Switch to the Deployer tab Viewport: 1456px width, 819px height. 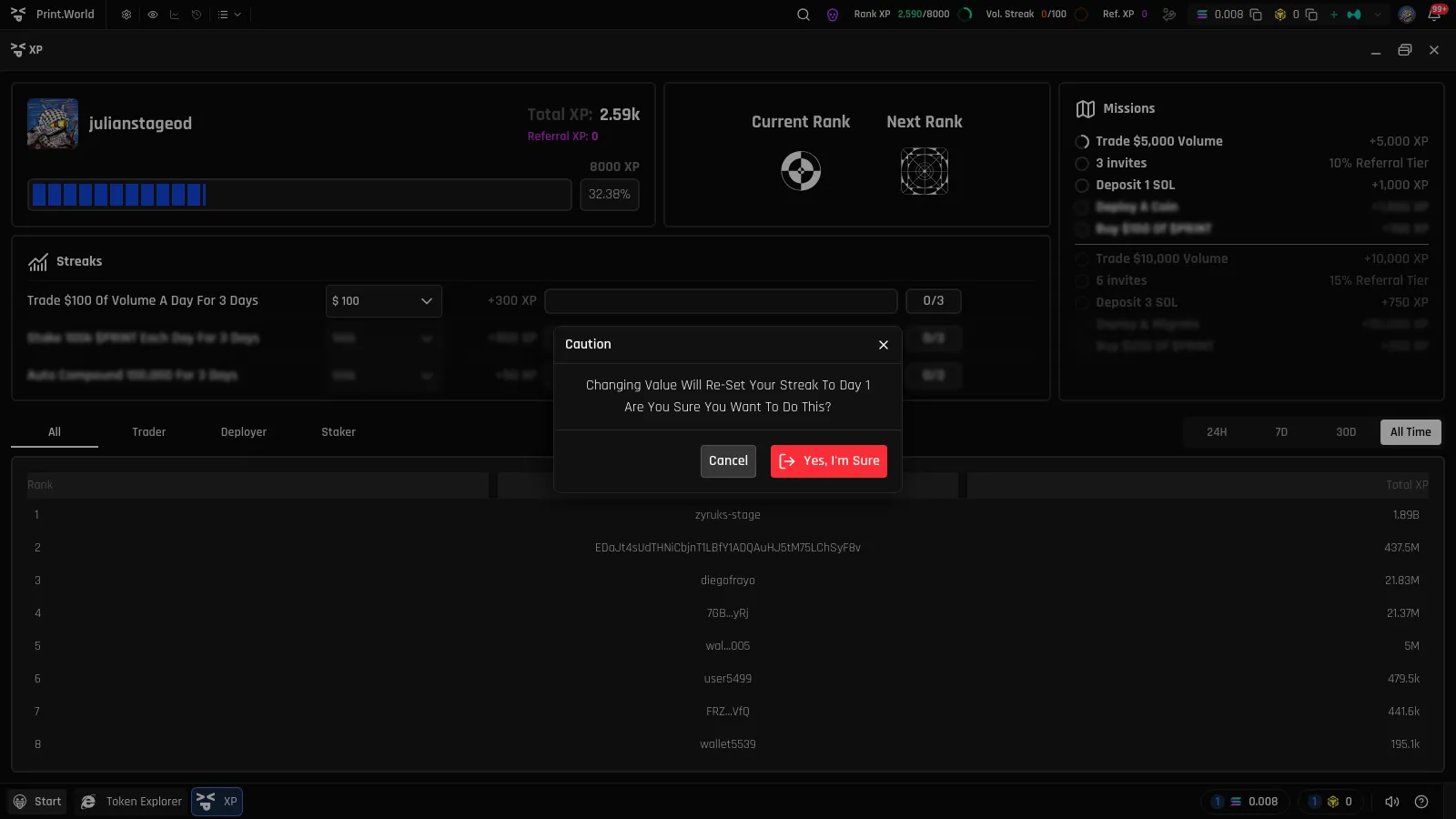coord(244,432)
